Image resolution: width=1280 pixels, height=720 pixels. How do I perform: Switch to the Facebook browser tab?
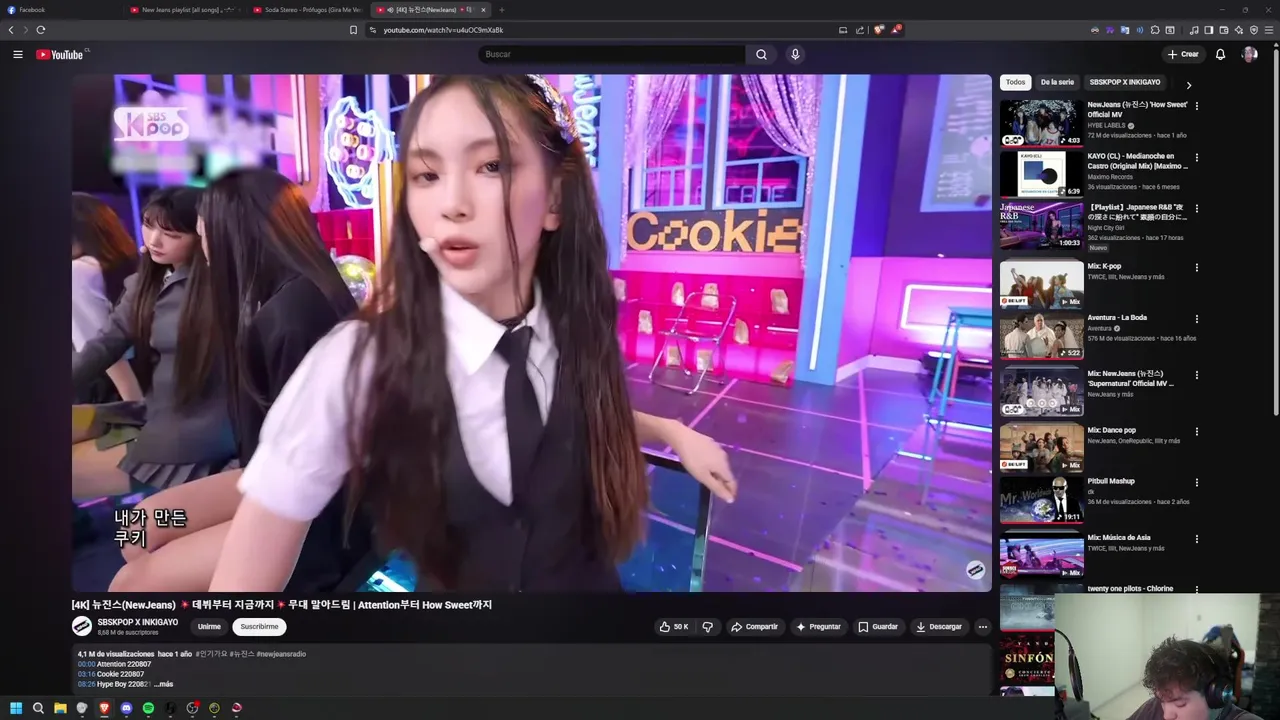click(x=62, y=10)
